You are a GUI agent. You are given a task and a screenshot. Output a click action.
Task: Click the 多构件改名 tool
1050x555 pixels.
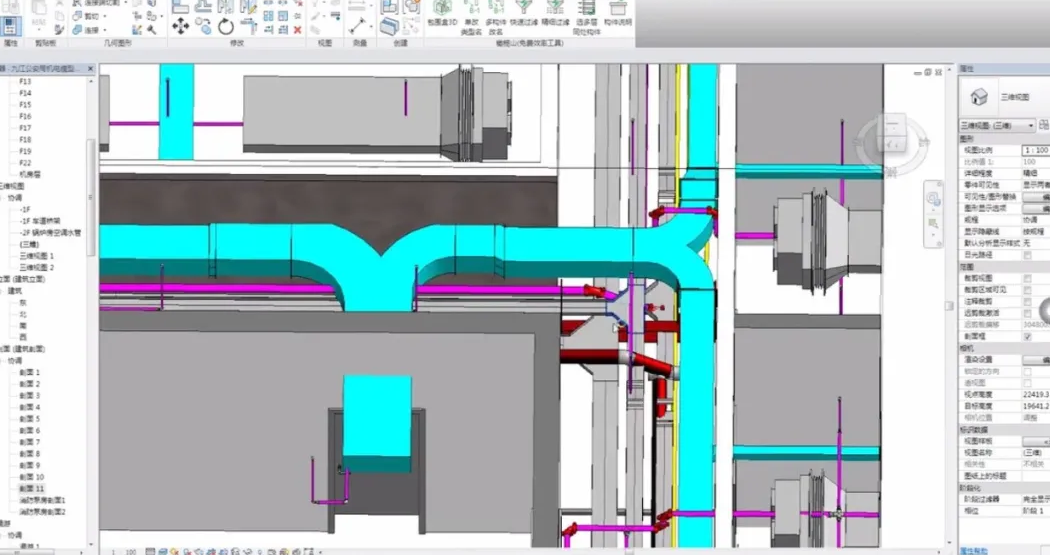pyautogui.click(x=496, y=17)
